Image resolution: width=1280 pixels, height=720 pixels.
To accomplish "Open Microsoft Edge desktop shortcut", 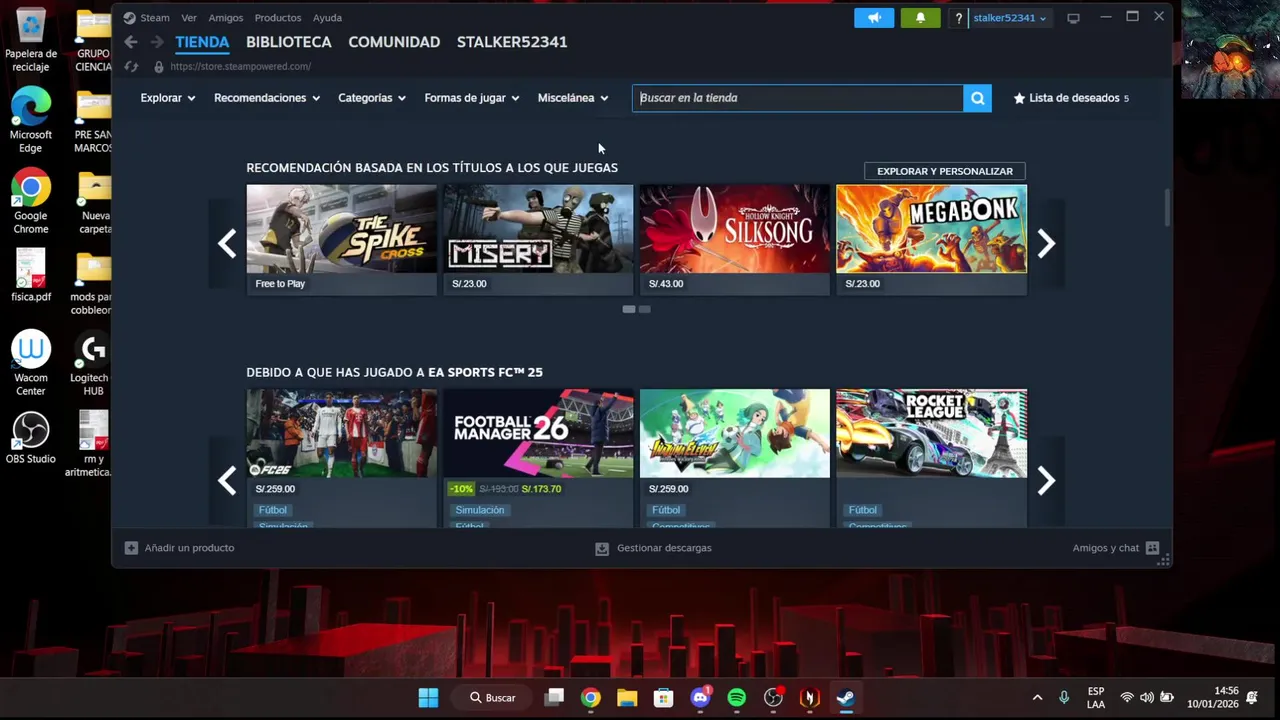I will tap(31, 120).
